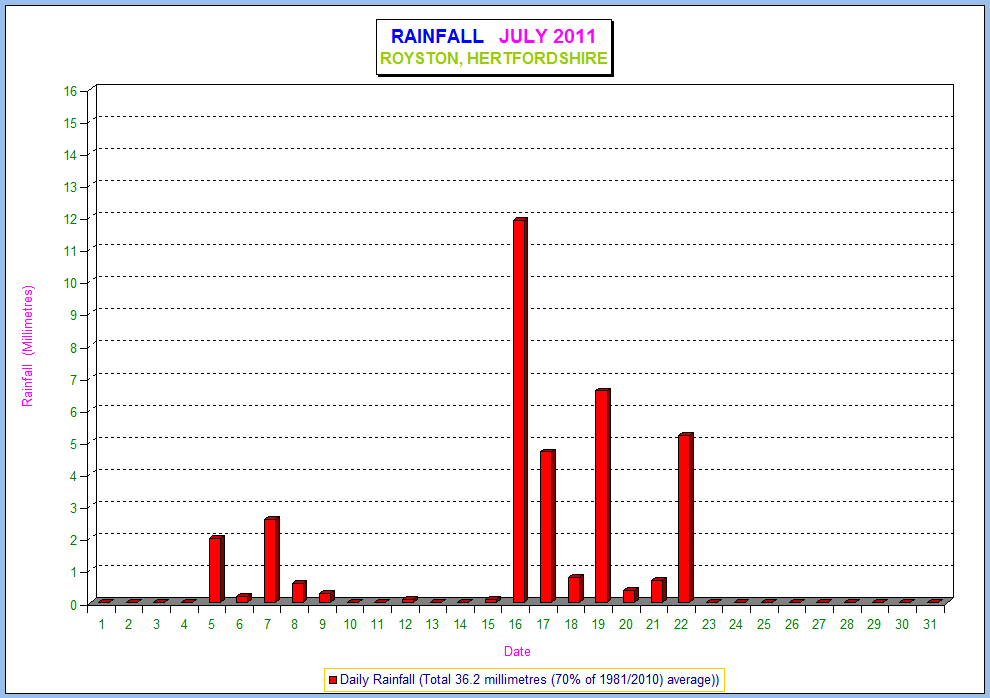
Task: Select the rainfall bar for date 7
Action: point(271,560)
